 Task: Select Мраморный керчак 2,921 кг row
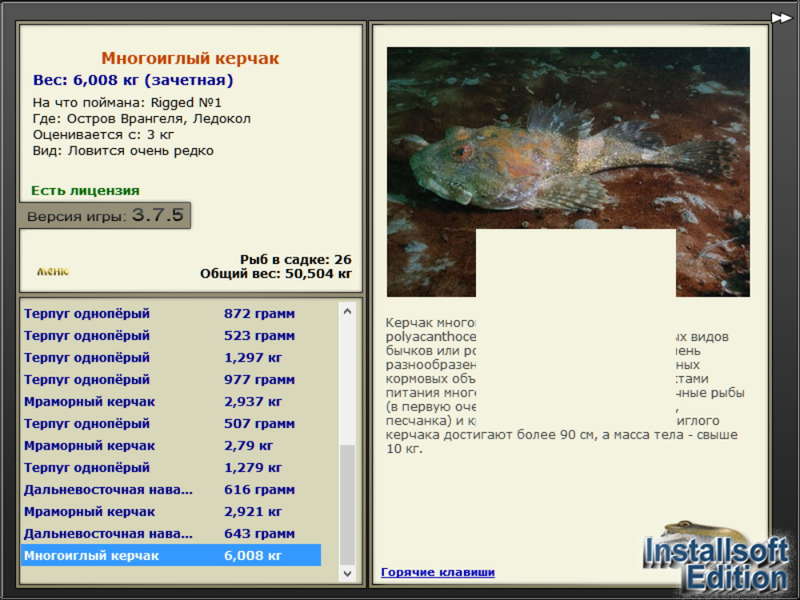[171, 511]
